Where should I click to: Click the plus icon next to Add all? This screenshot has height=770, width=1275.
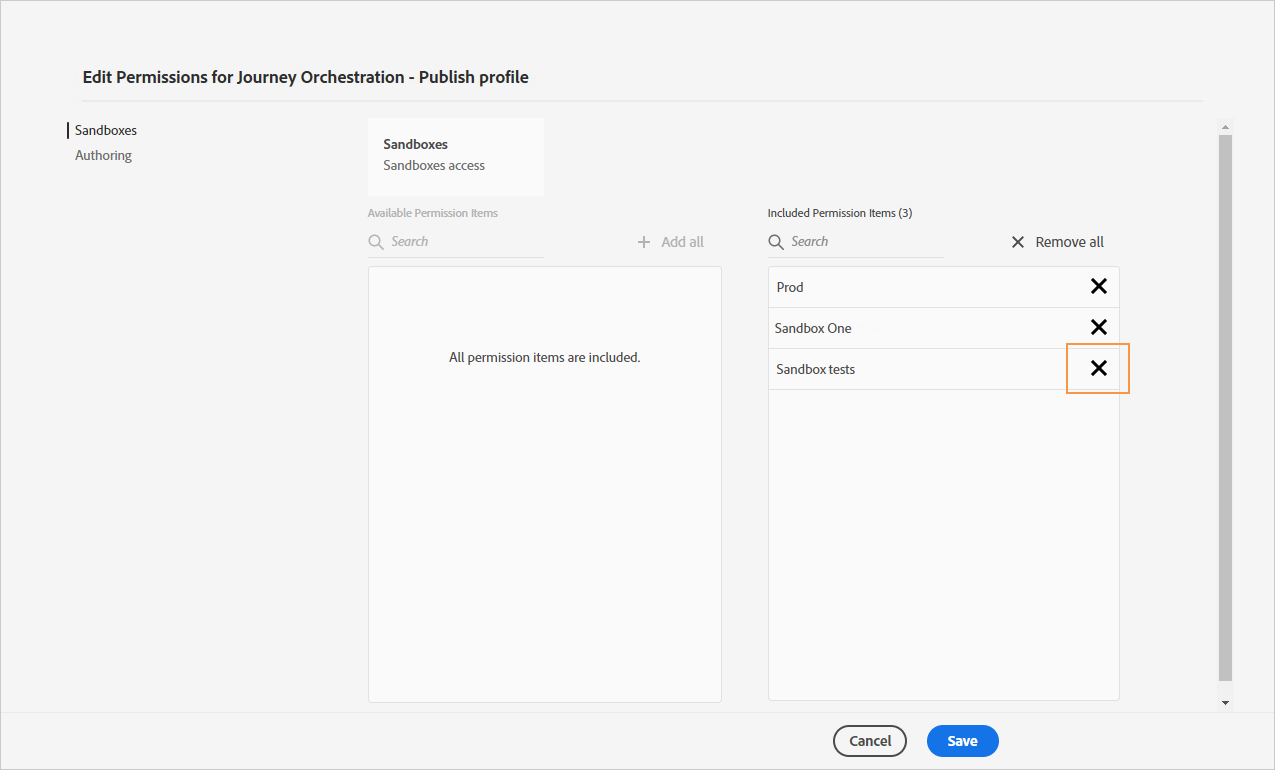644,242
